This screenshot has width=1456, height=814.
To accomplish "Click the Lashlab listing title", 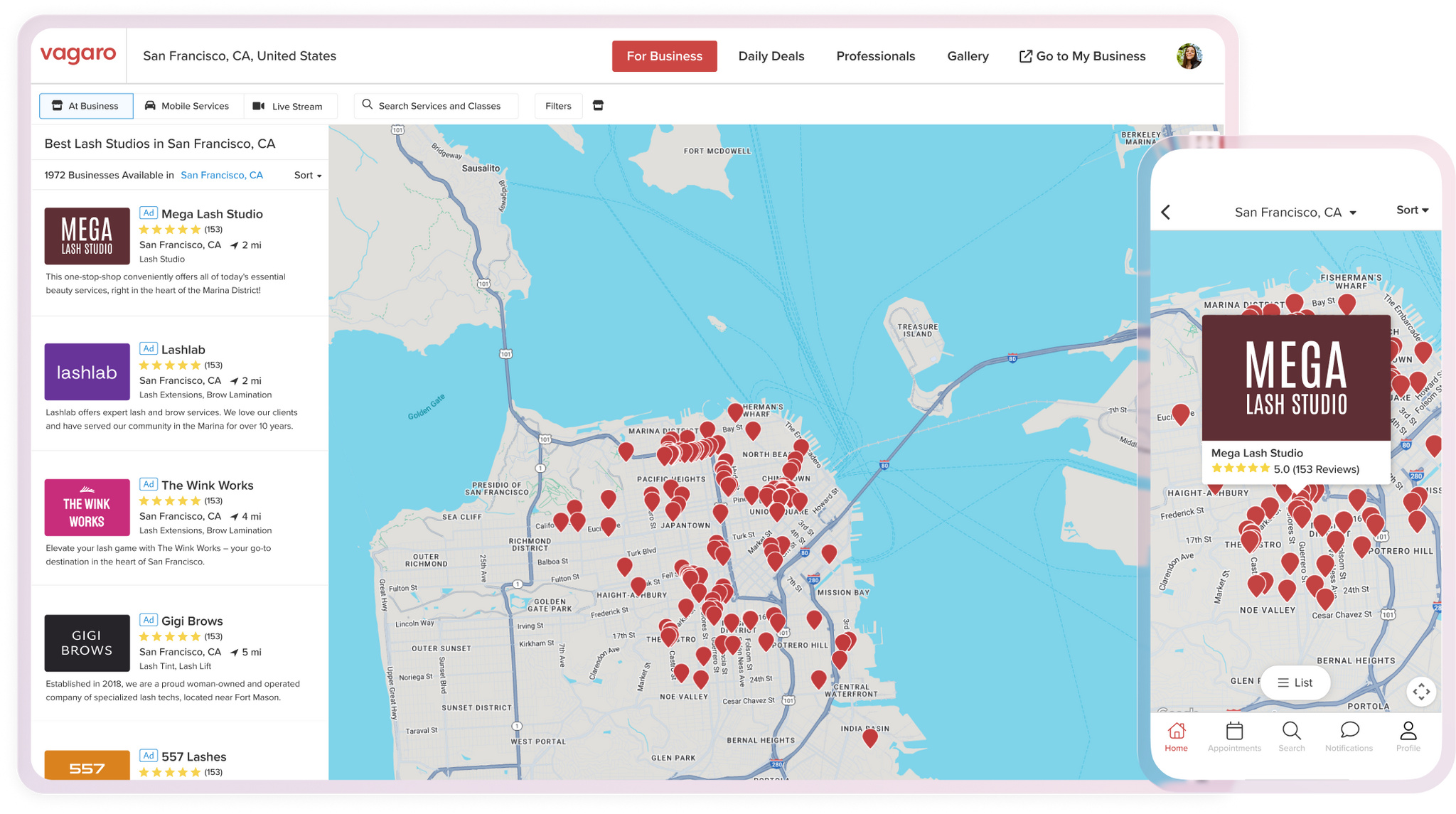I will click(x=183, y=350).
